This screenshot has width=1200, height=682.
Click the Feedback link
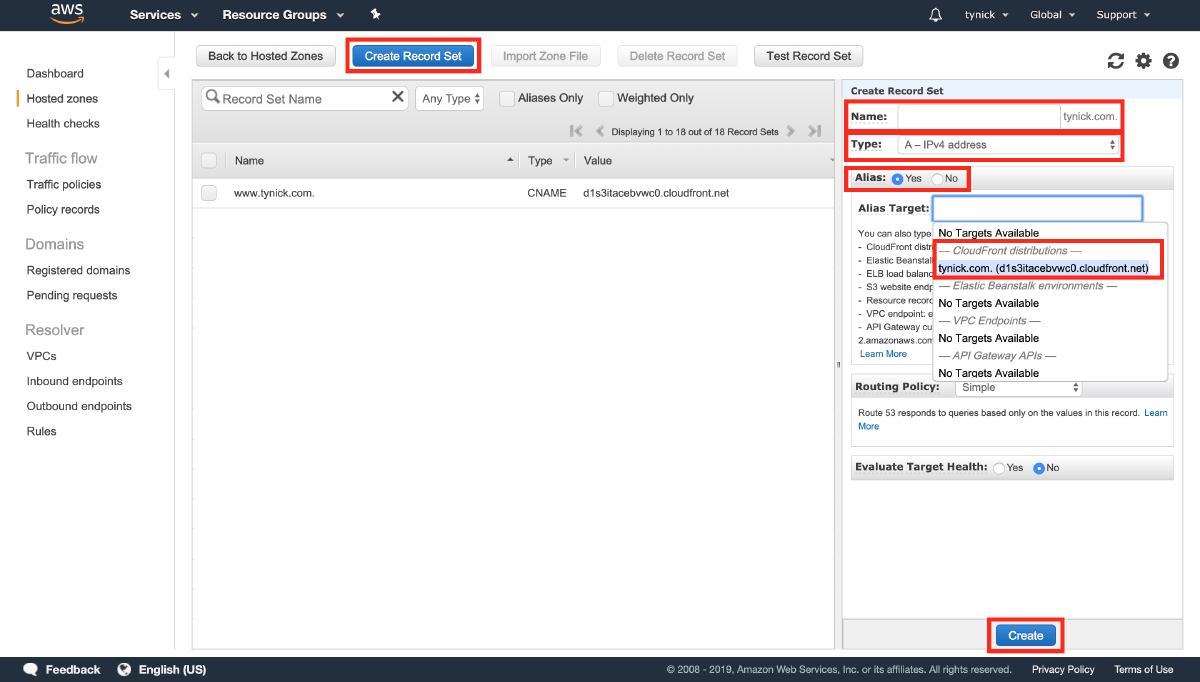pyautogui.click(x=73, y=669)
